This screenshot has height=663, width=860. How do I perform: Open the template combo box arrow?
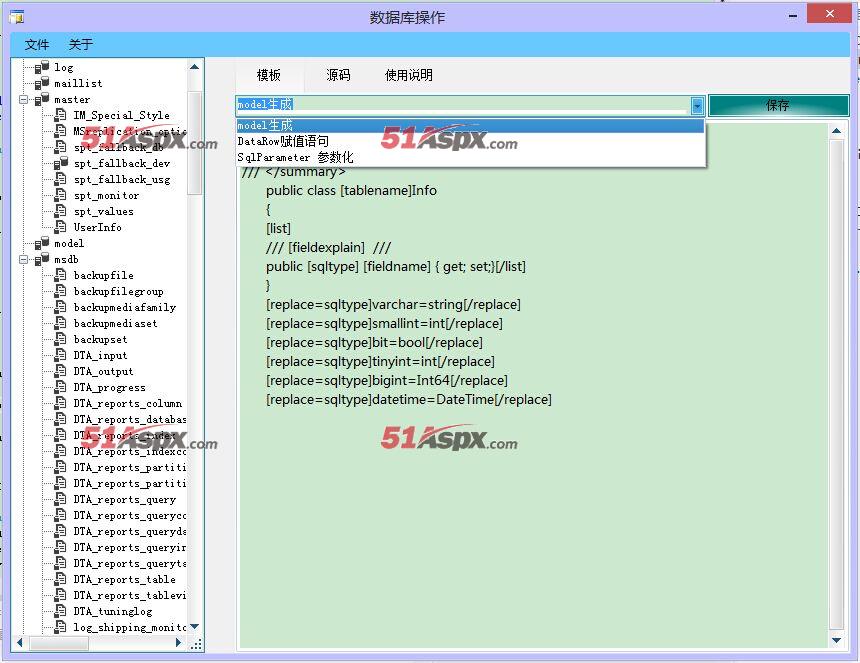click(697, 105)
